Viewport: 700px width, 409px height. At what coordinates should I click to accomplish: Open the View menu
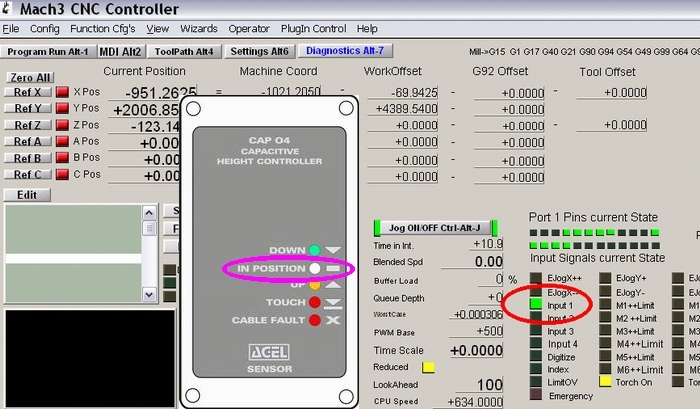pyautogui.click(x=158, y=29)
